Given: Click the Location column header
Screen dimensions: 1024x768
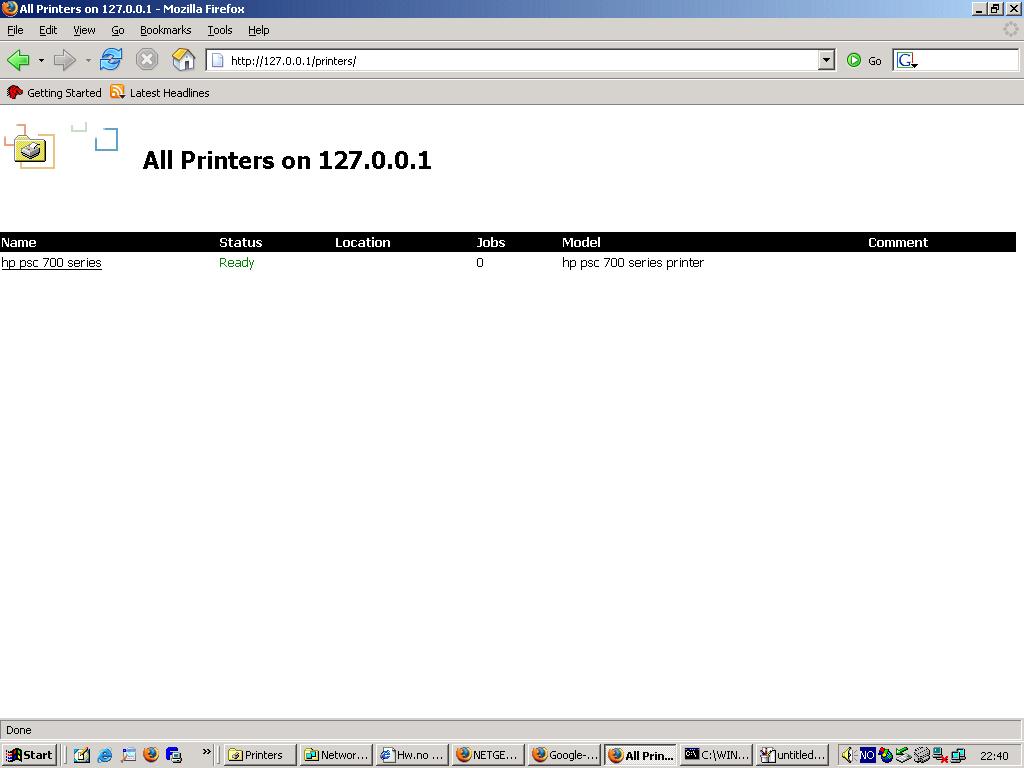Looking at the screenshot, I should click(362, 242).
